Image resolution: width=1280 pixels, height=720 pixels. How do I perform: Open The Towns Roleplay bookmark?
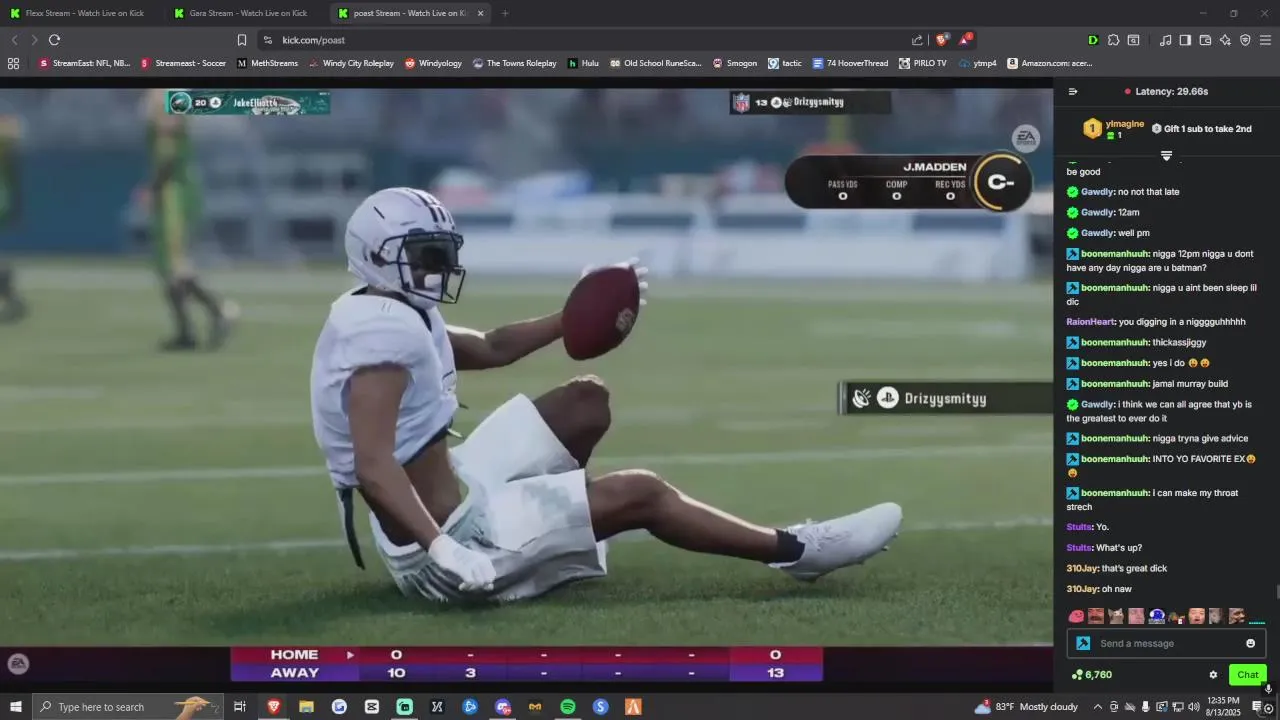coord(514,63)
